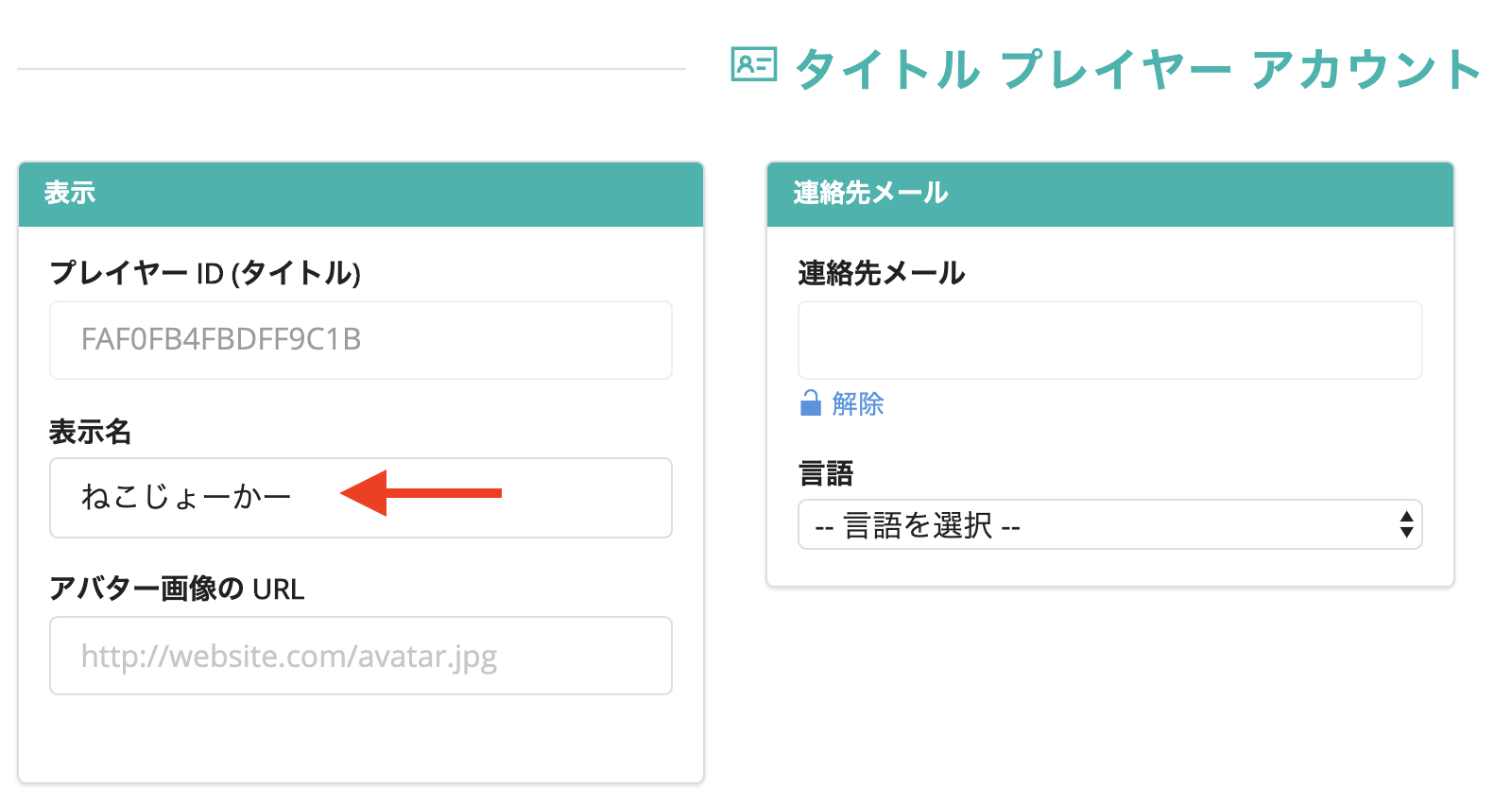Click the ID card icon beside the title

[x=753, y=65]
